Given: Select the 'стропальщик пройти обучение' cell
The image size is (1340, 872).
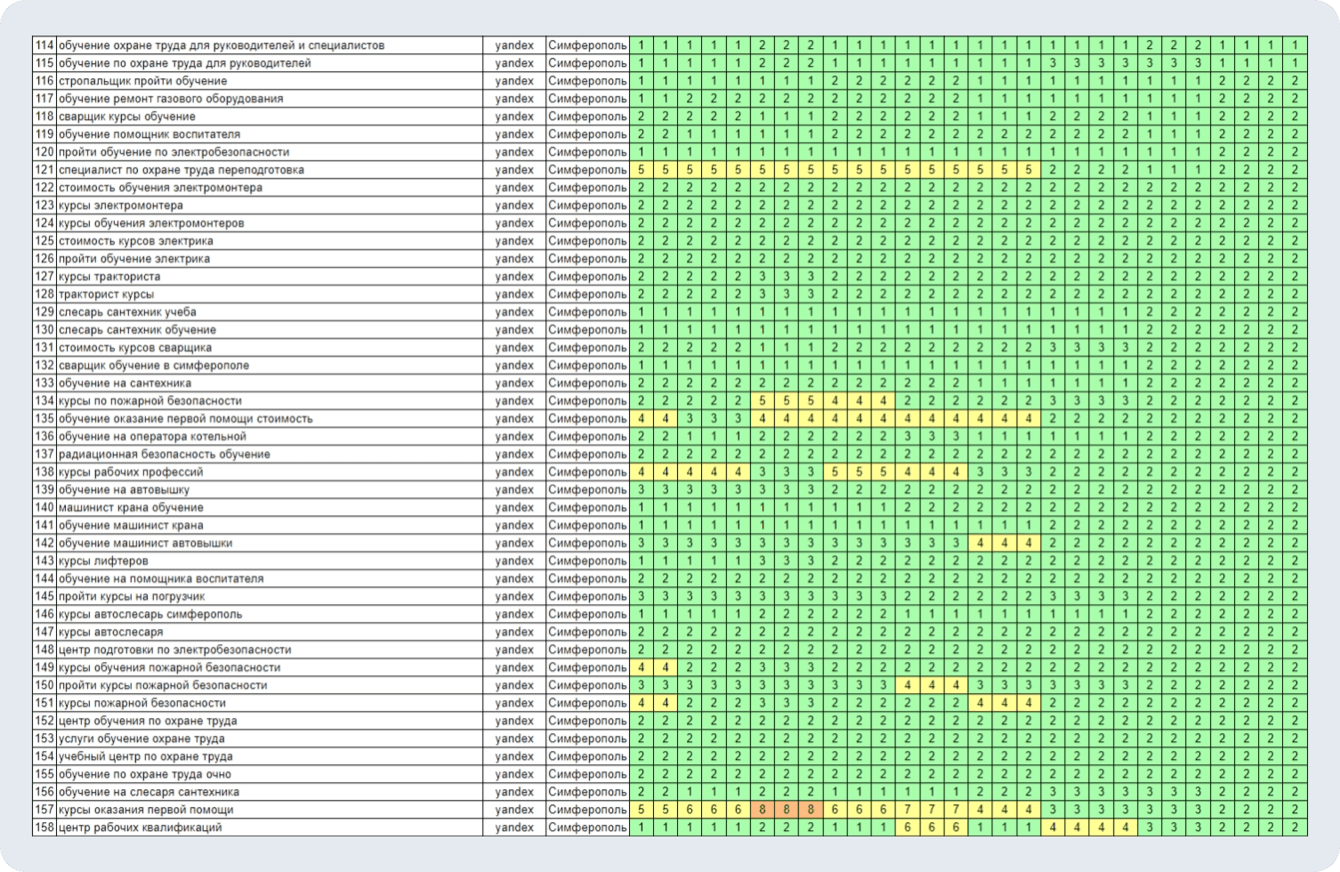Looking at the screenshot, I should tap(269, 81).
